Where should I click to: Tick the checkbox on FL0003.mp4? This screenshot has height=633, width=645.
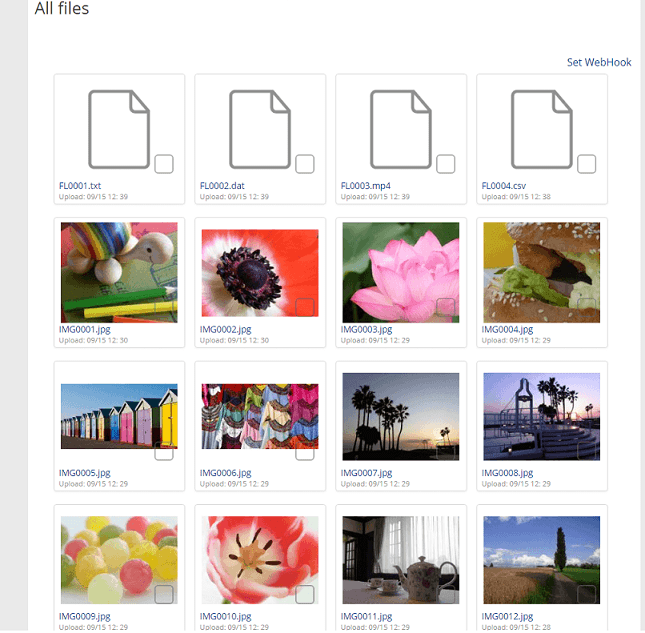coord(446,164)
